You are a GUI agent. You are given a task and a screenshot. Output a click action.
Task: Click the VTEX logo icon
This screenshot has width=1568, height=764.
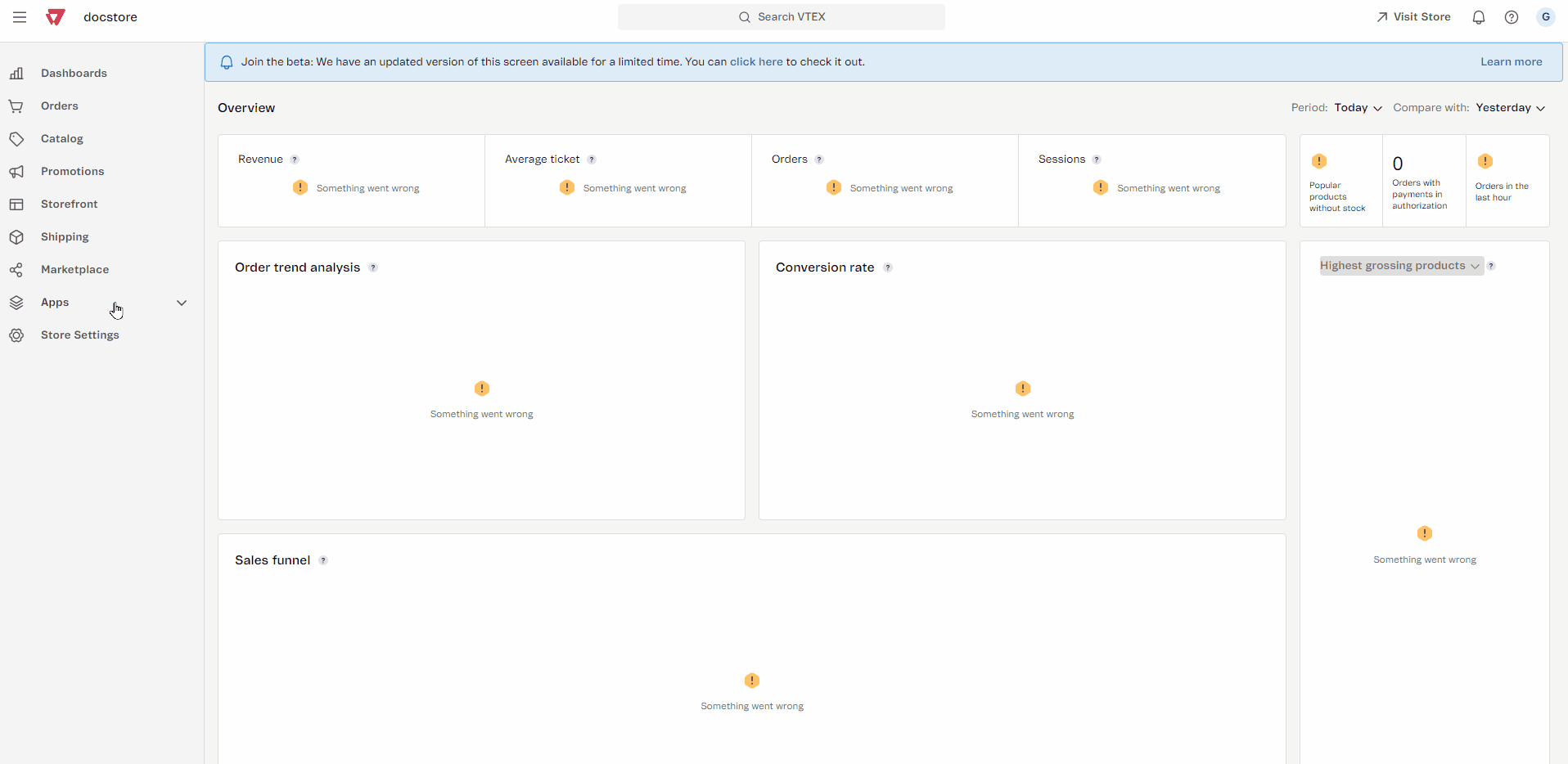(56, 17)
